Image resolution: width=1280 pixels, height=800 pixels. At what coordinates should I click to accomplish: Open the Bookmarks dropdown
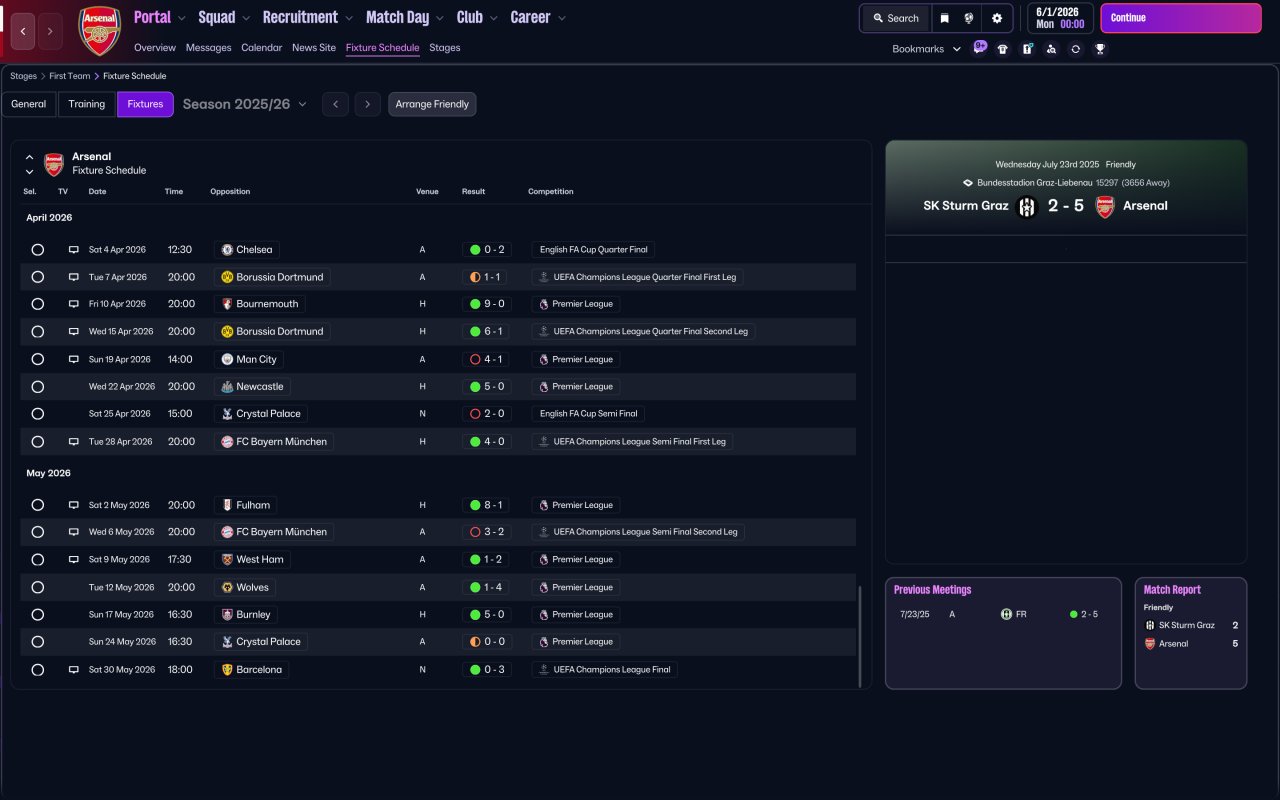coord(926,49)
